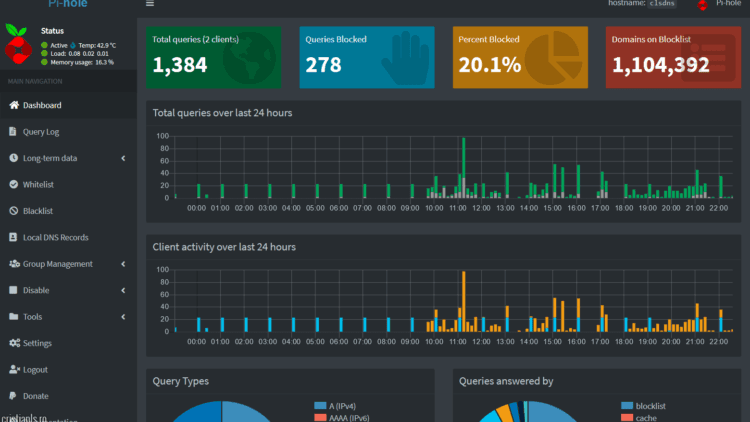This screenshot has width=750, height=422.
Task: Click the Total queries green box
Action: (214, 56)
